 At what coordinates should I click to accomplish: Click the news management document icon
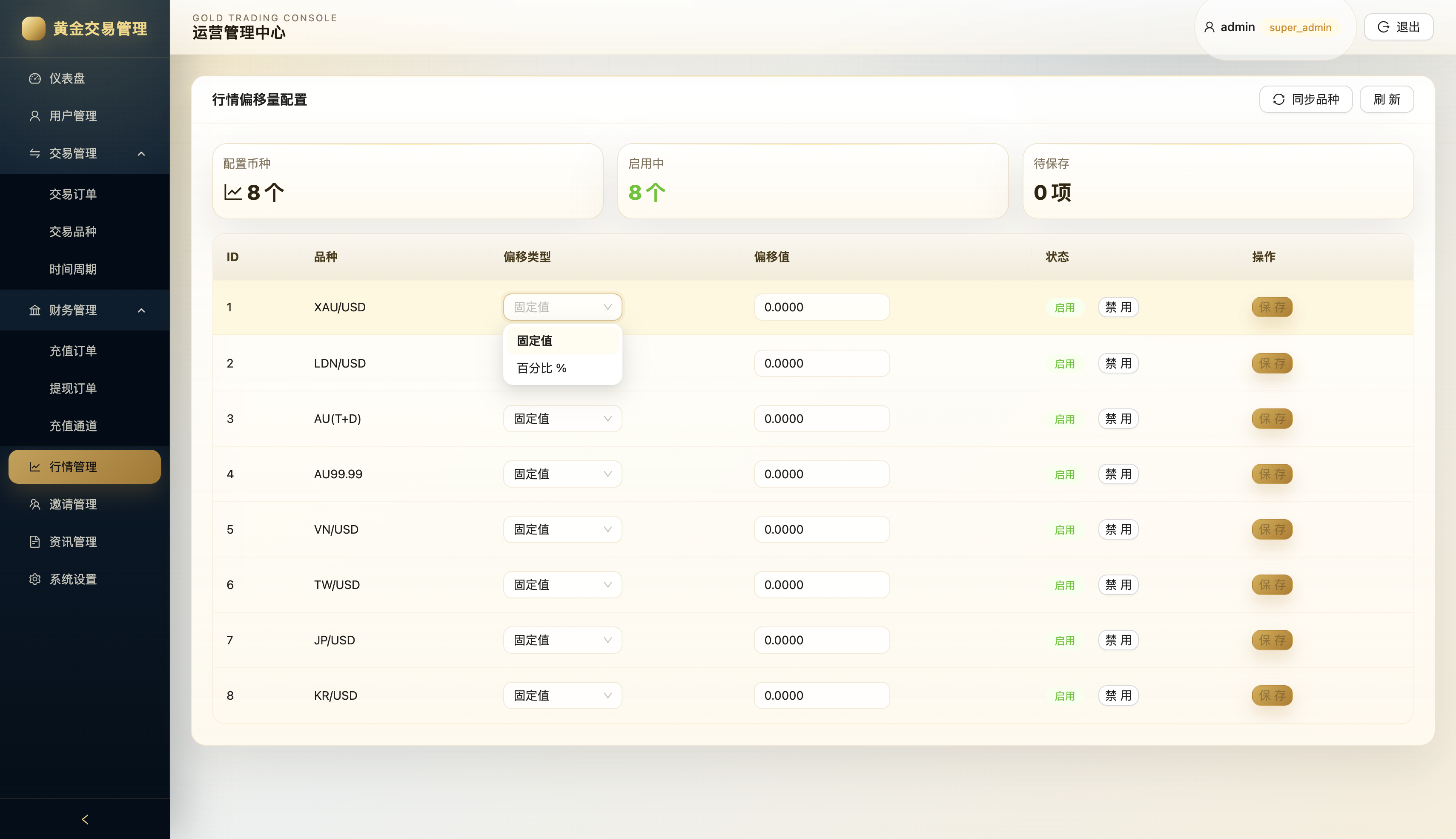(x=34, y=542)
